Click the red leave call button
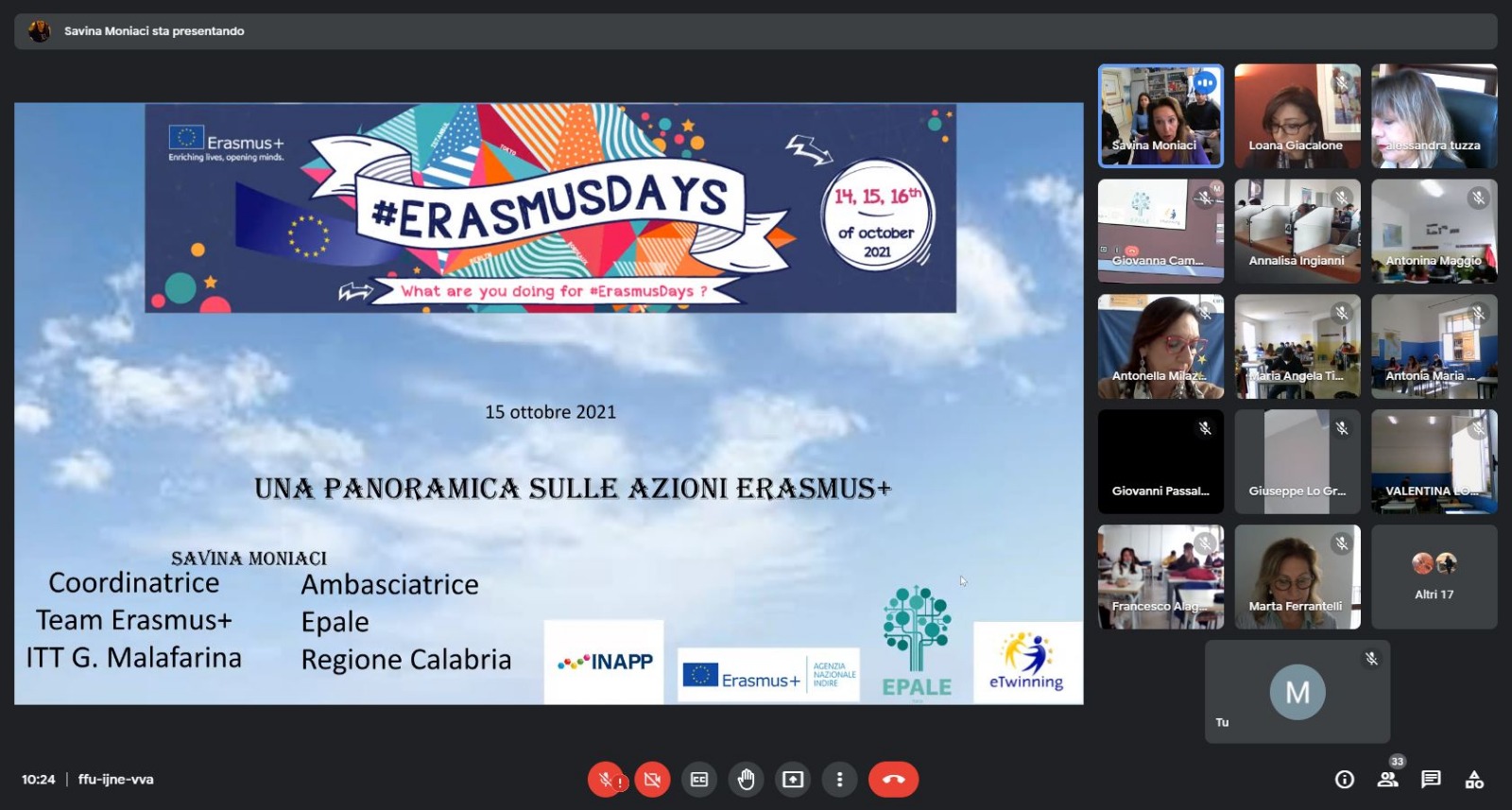Viewport: 1512px width, 810px height. (x=893, y=780)
